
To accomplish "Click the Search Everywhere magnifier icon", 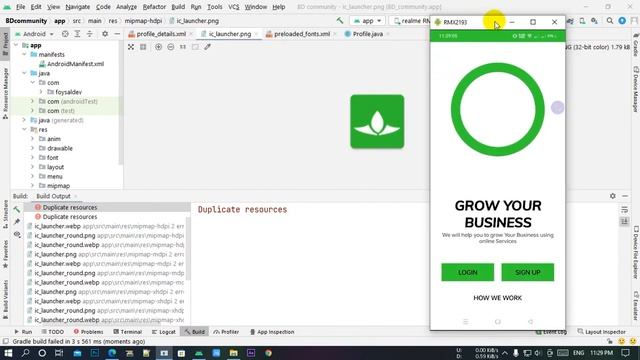I will [609, 20].
